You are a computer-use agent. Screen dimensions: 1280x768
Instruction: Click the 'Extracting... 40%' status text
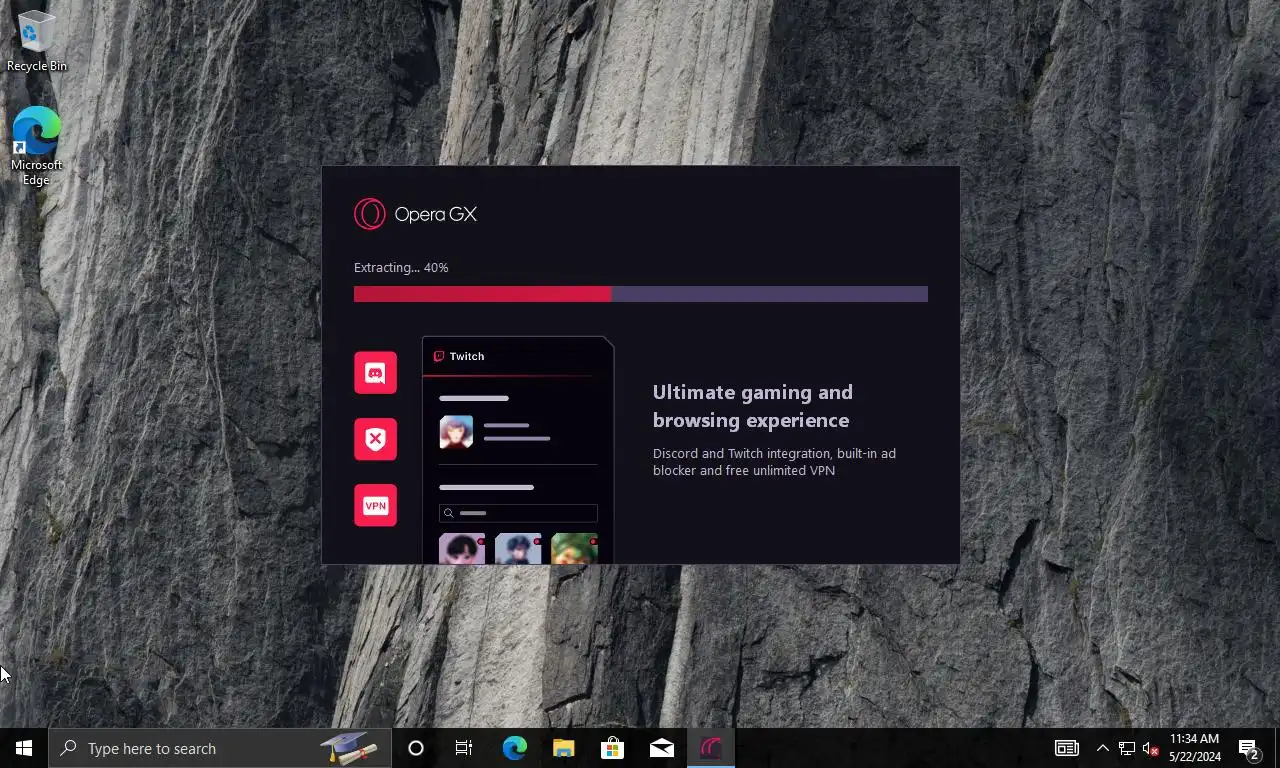point(401,267)
